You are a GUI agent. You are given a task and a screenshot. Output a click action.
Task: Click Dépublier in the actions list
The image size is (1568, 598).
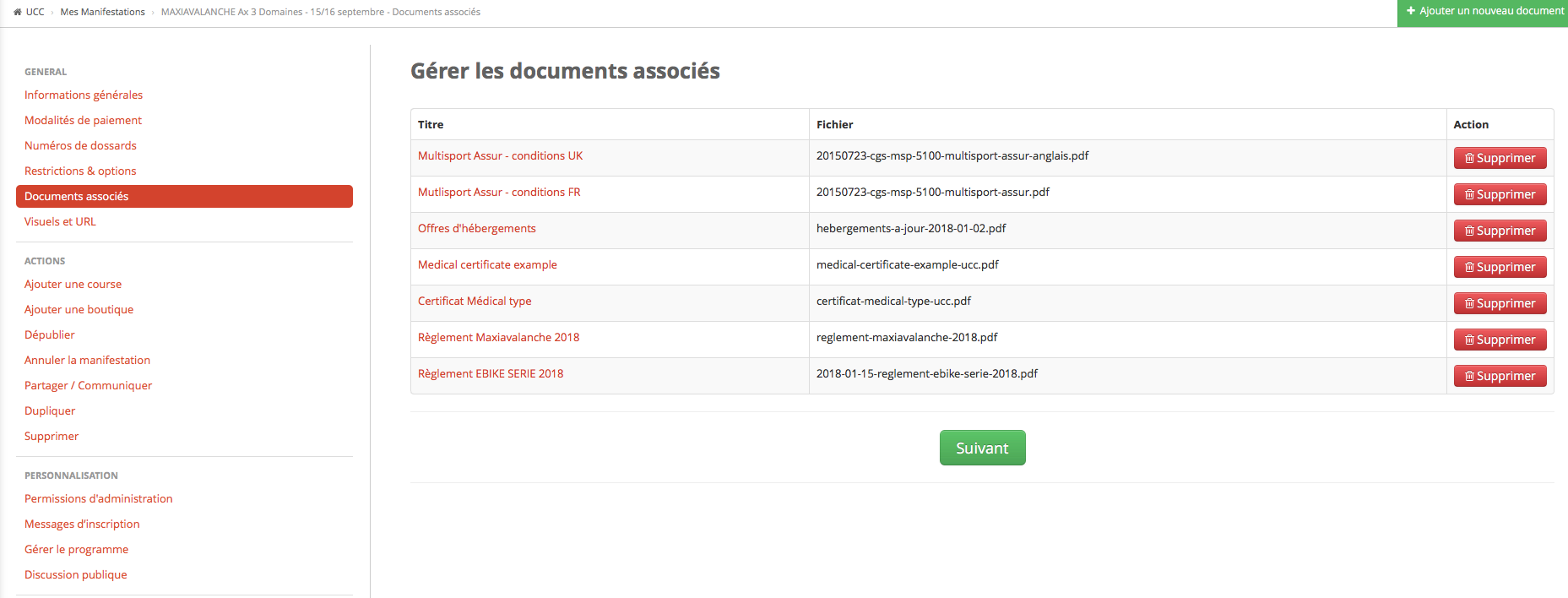(x=49, y=334)
